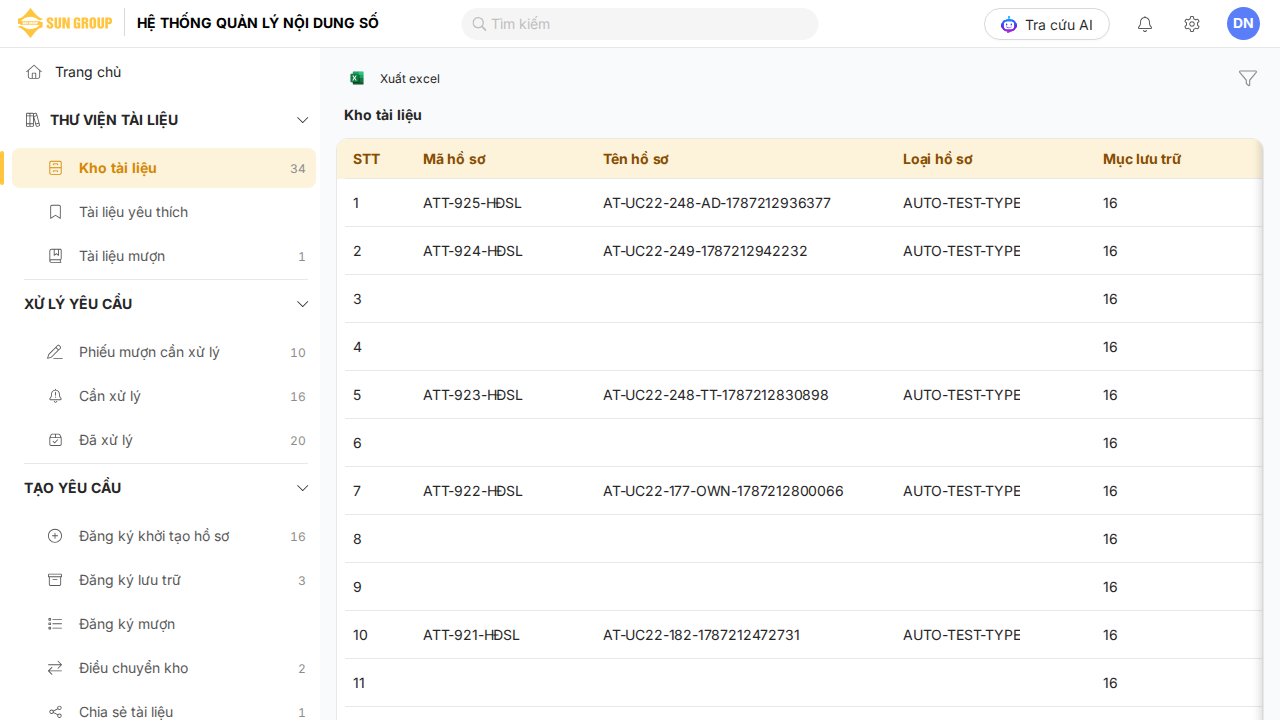The width and height of the screenshot is (1280, 720).
Task: Click record name AT-UC22-248-AD-1787212936377
Action: point(717,203)
